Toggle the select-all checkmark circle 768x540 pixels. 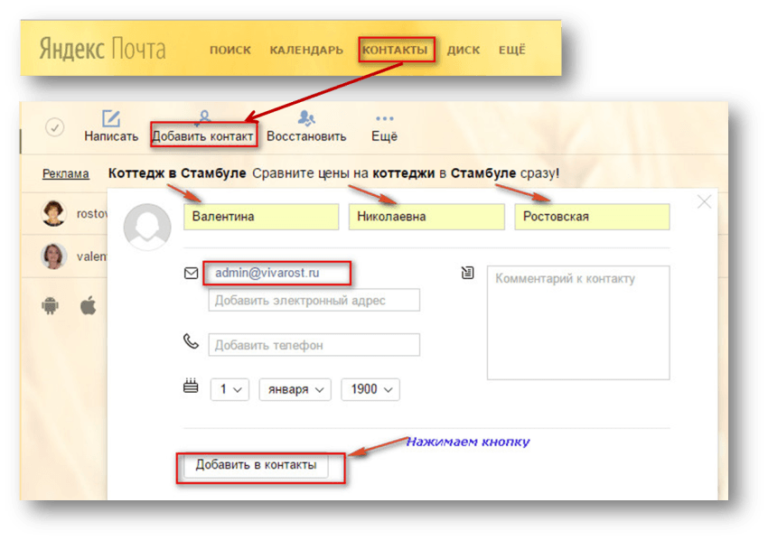[x=55, y=127]
